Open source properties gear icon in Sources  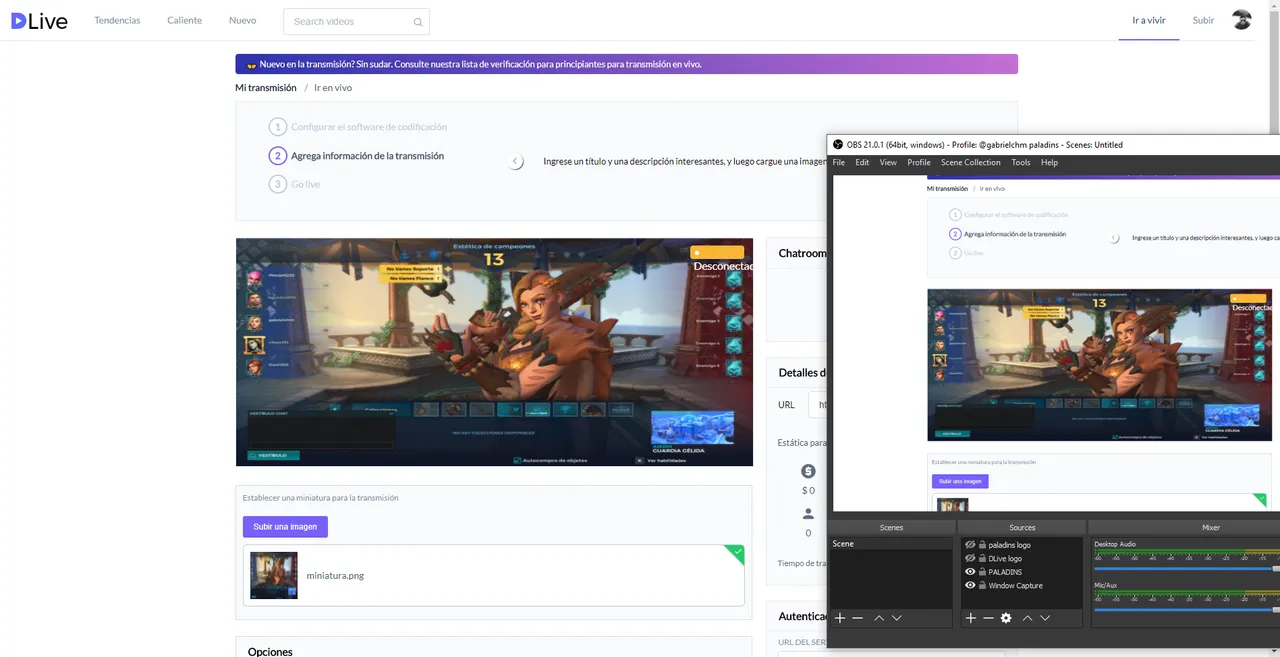(x=1006, y=618)
